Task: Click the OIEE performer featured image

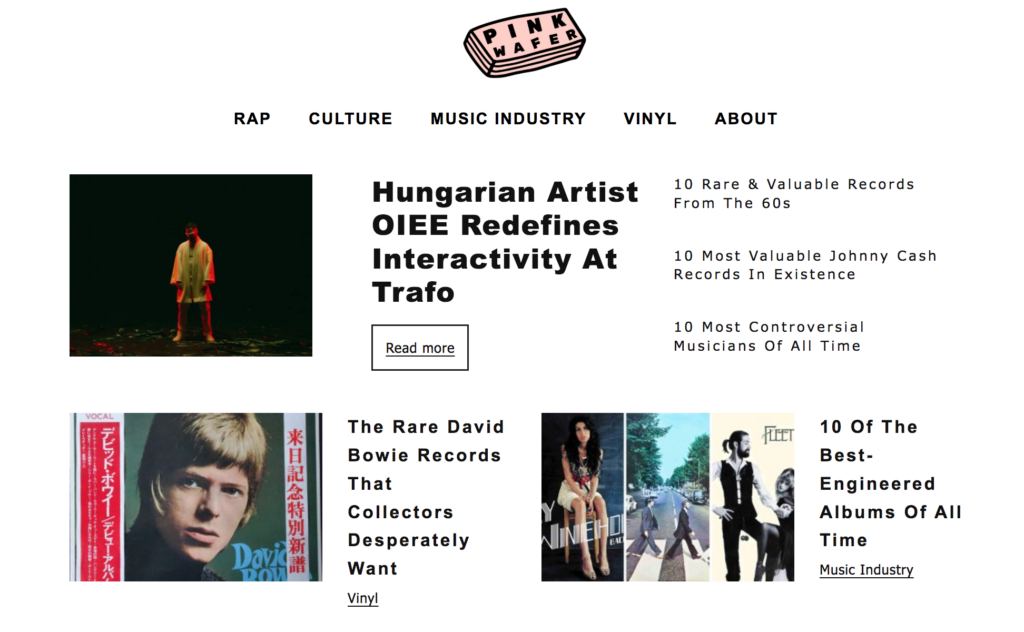Action: [x=191, y=265]
